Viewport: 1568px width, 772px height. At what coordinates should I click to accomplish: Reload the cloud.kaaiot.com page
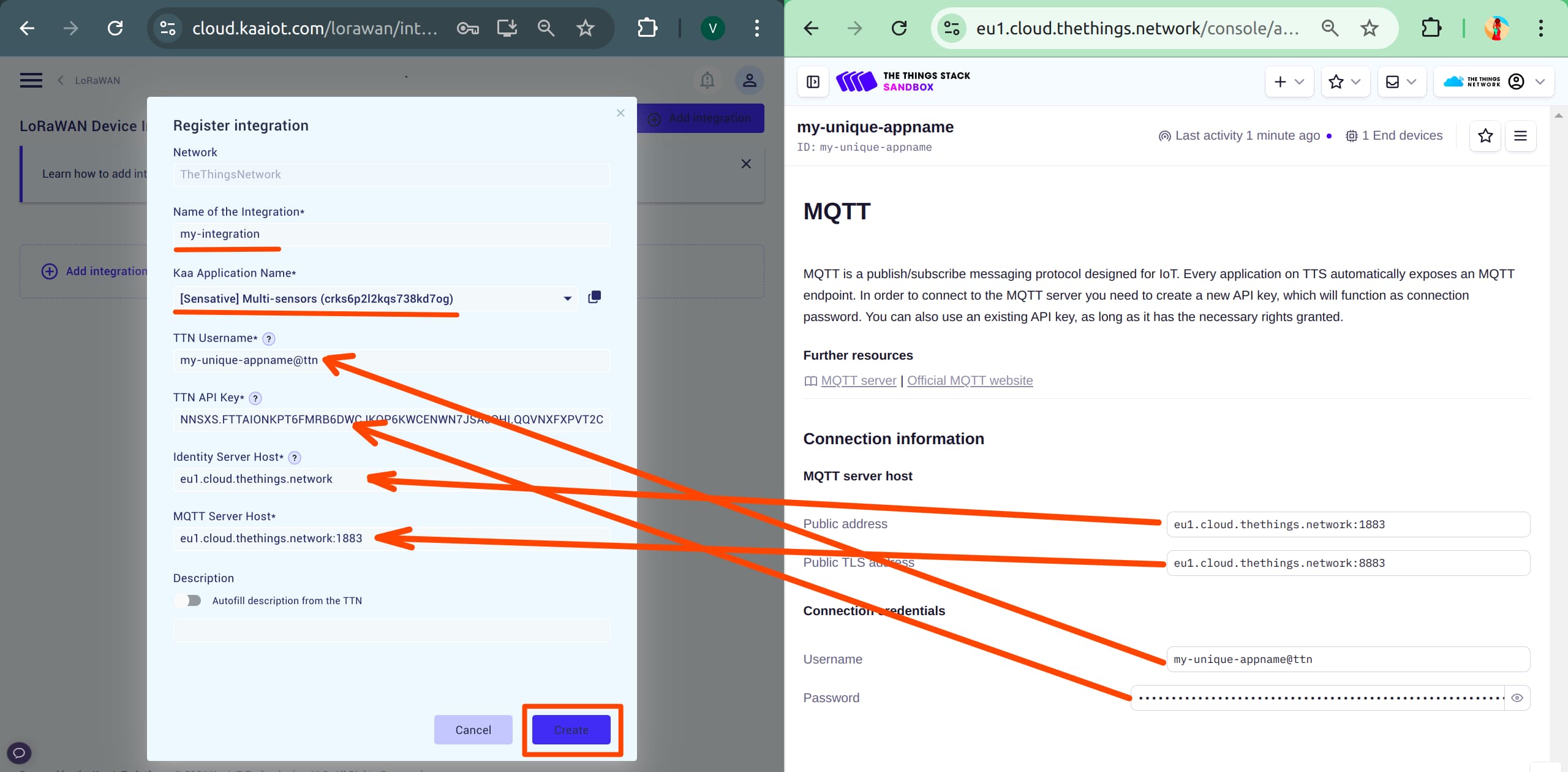(x=115, y=28)
